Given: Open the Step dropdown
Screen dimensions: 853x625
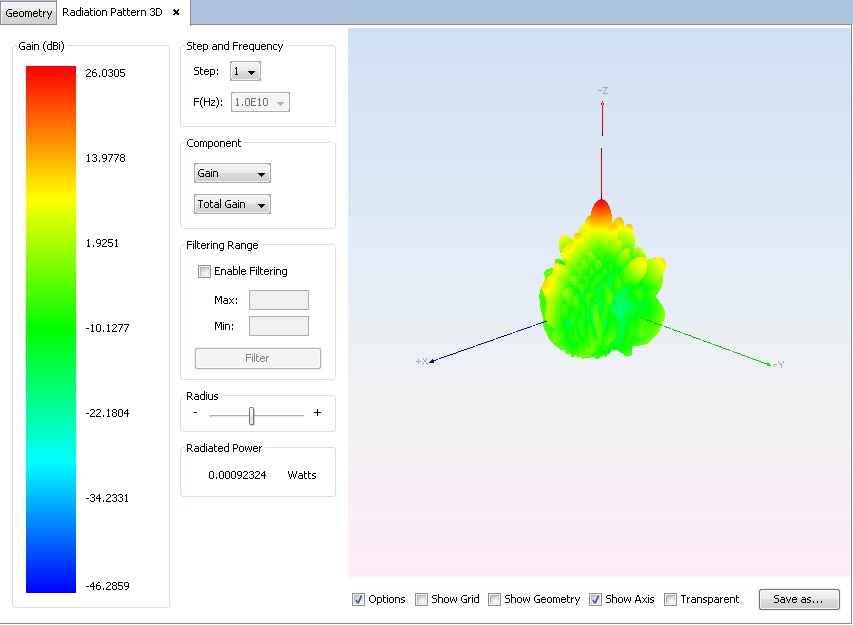Looking at the screenshot, I should coord(245,72).
